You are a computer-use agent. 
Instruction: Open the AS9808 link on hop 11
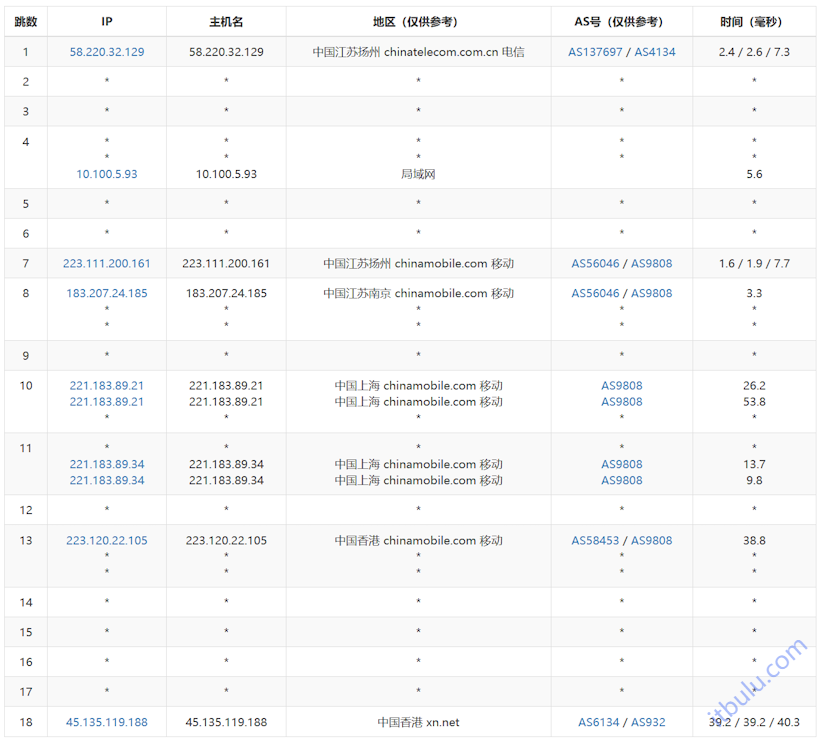click(621, 464)
